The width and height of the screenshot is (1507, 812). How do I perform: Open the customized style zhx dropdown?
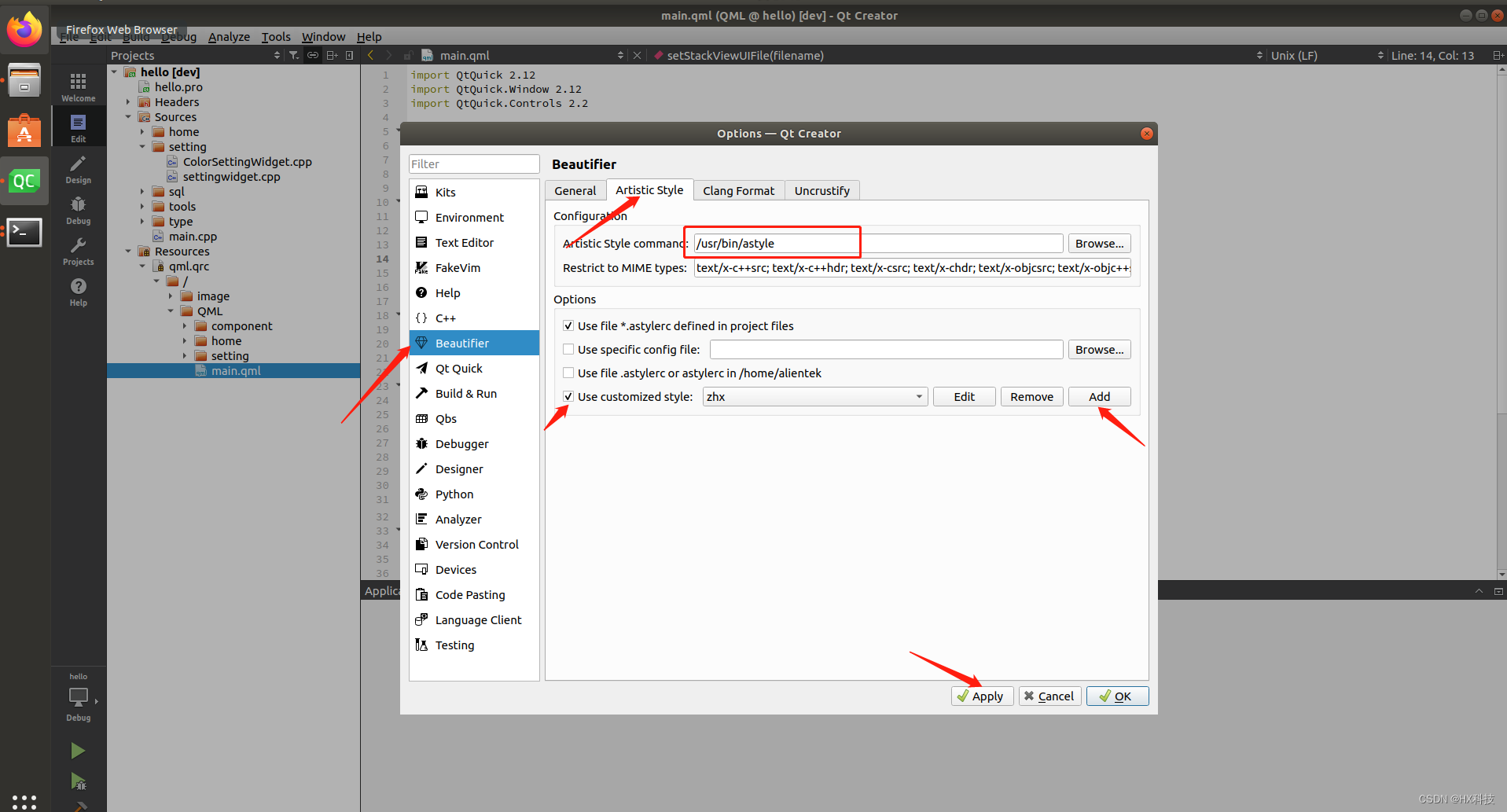815,396
